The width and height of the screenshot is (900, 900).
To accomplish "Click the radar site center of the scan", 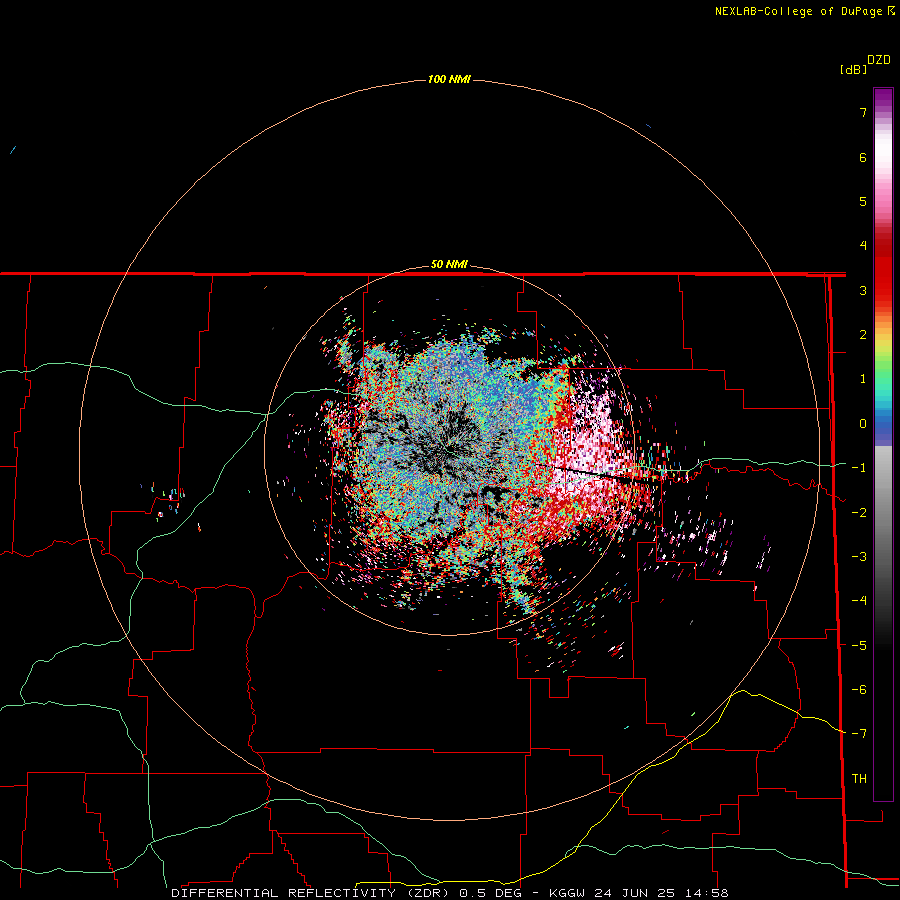I will pos(449,451).
